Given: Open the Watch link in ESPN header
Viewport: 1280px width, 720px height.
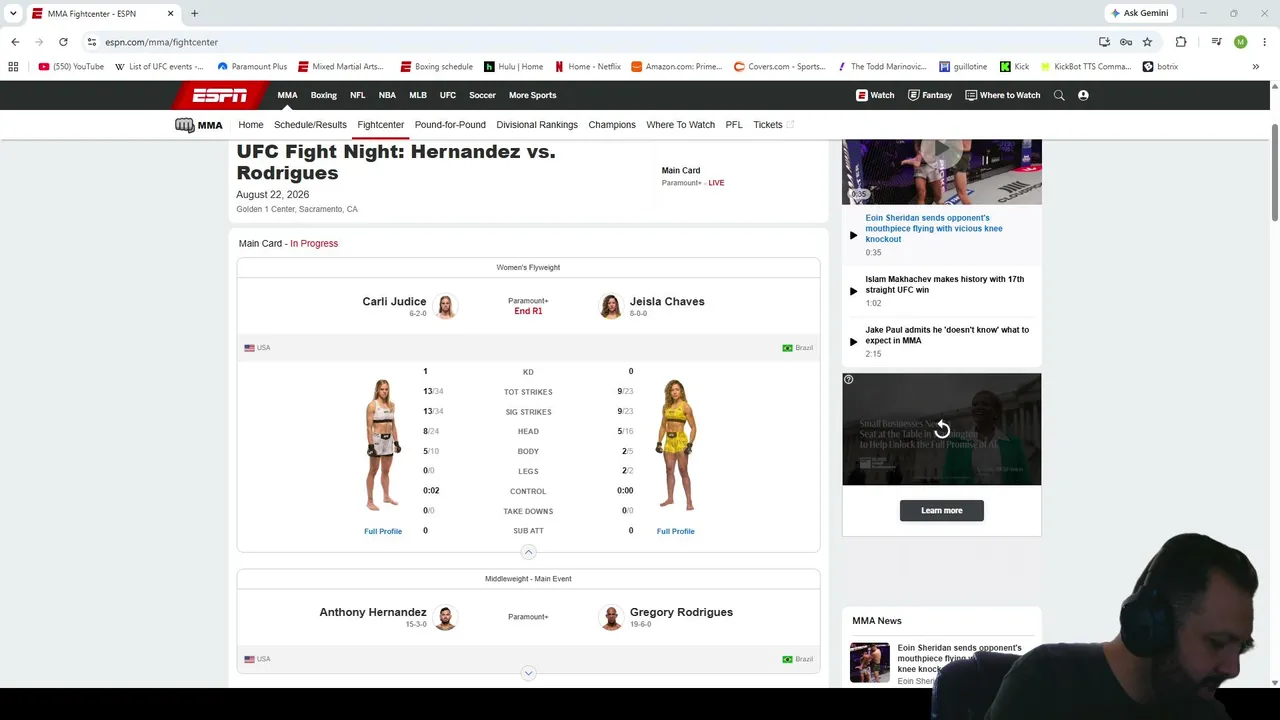Looking at the screenshot, I should (875, 95).
